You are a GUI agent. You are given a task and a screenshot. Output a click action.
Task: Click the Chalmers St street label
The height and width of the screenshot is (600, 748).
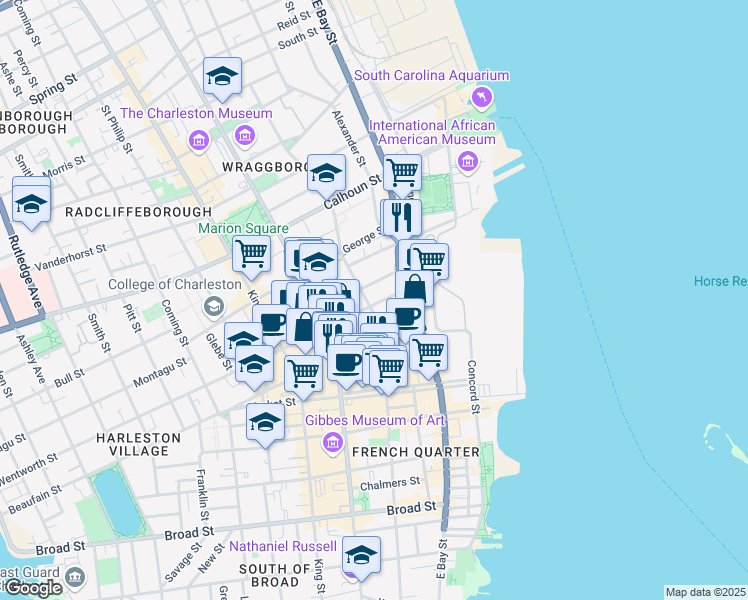click(390, 483)
